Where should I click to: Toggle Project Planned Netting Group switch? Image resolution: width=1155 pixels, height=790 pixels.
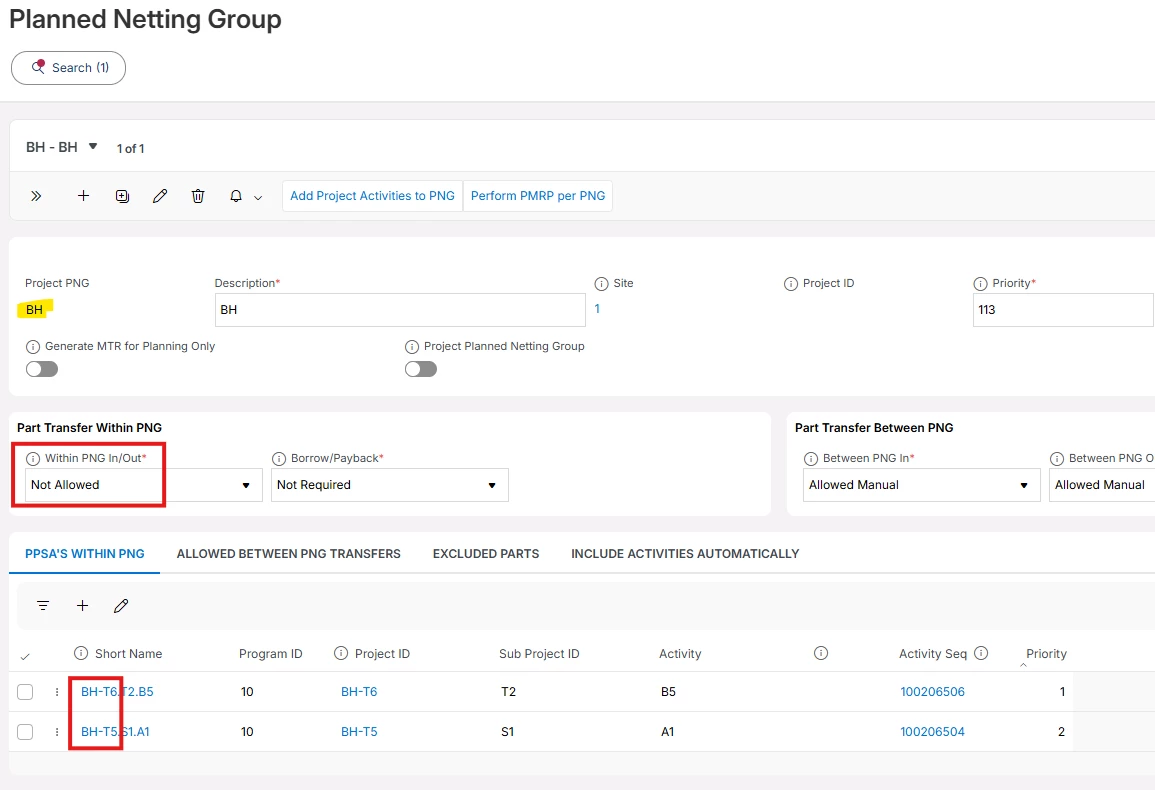click(x=421, y=368)
